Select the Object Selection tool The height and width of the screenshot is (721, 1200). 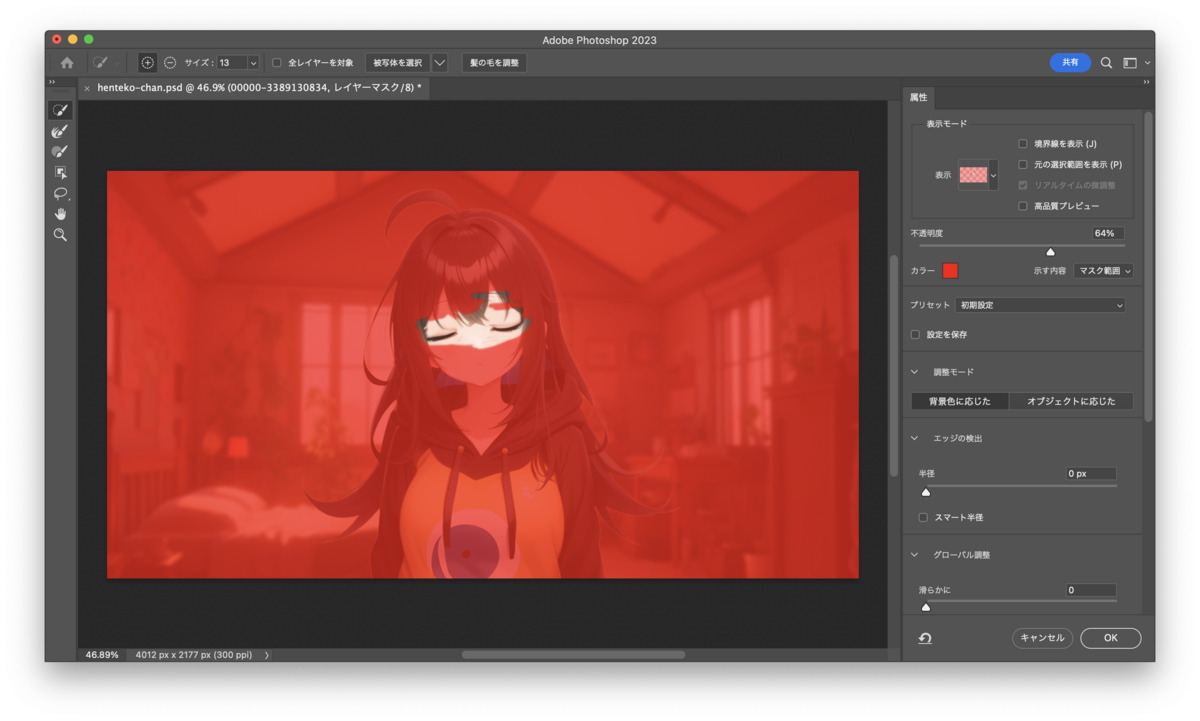(60, 173)
